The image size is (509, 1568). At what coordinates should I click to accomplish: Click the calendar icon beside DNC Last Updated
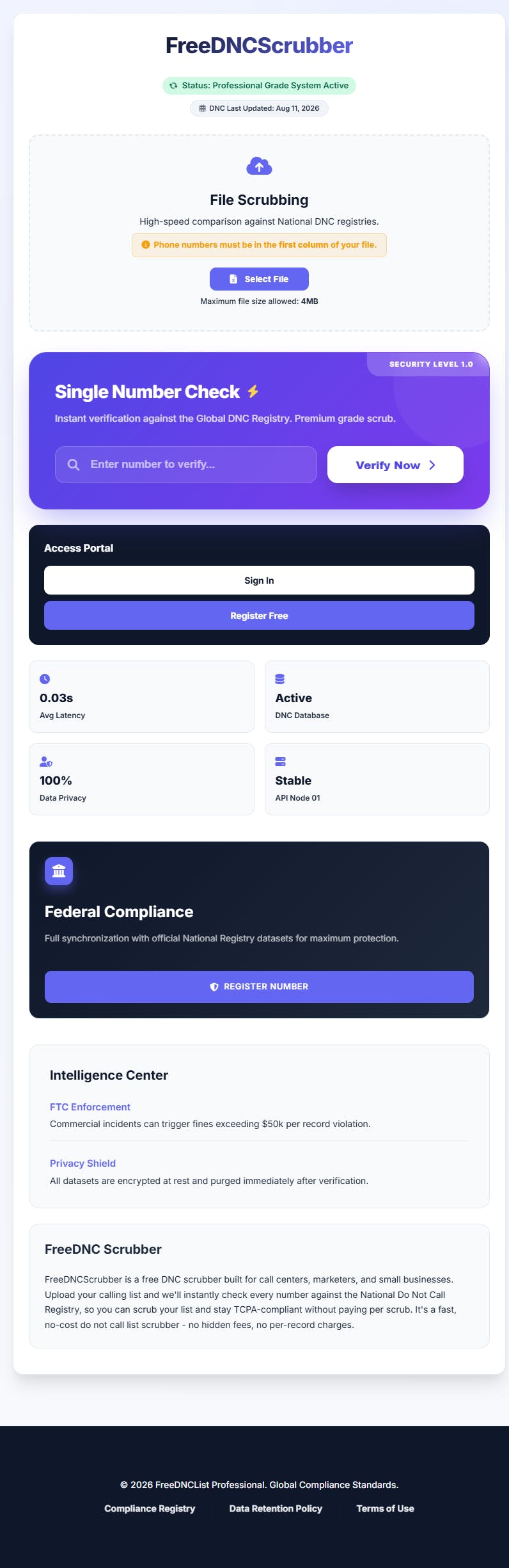coord(203,109)
